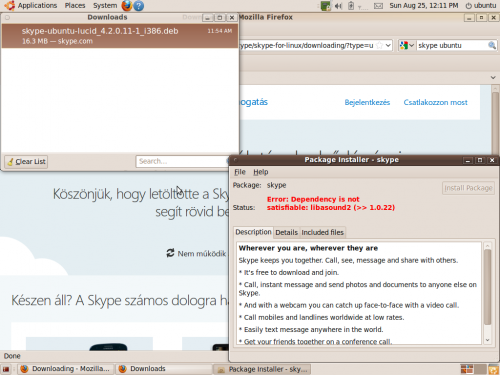Click description scrollbar down arrow
This screenshot has height=375, width=500.
[487, 340]
